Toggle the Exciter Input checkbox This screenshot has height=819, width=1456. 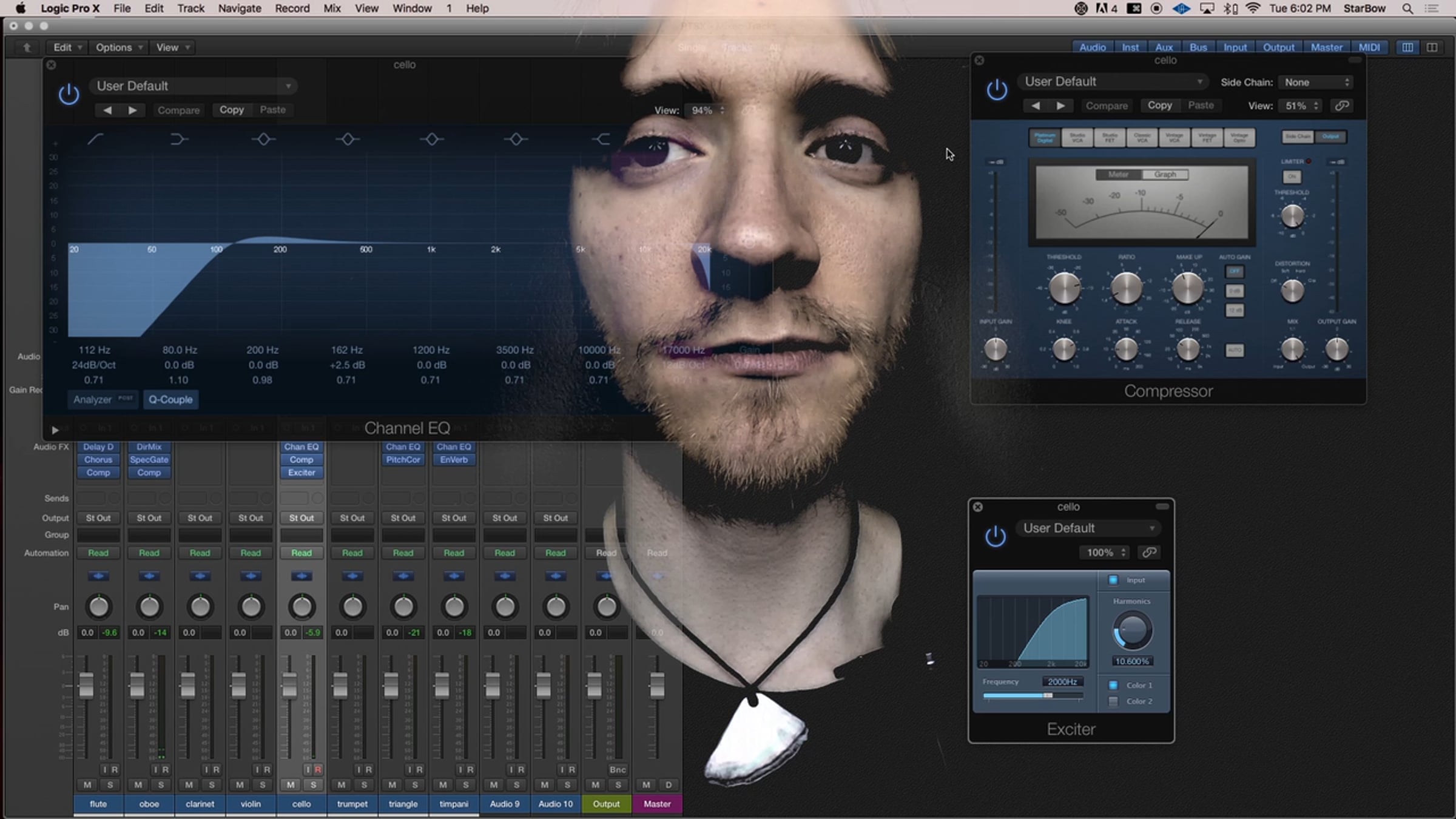[x=1113, y=580]
